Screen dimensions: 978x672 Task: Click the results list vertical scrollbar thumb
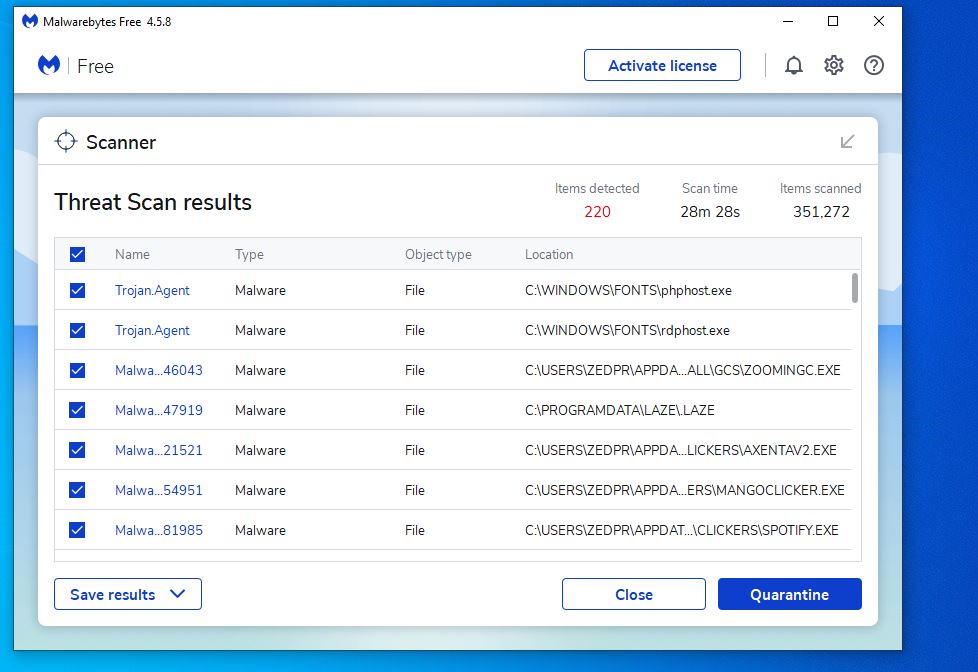(855, 288)
